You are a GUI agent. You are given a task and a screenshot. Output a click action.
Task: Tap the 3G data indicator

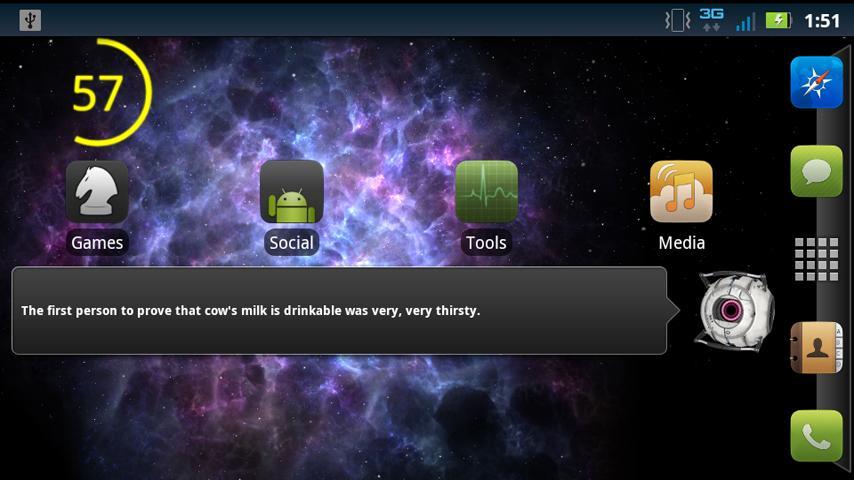click(x=711, y=20)
